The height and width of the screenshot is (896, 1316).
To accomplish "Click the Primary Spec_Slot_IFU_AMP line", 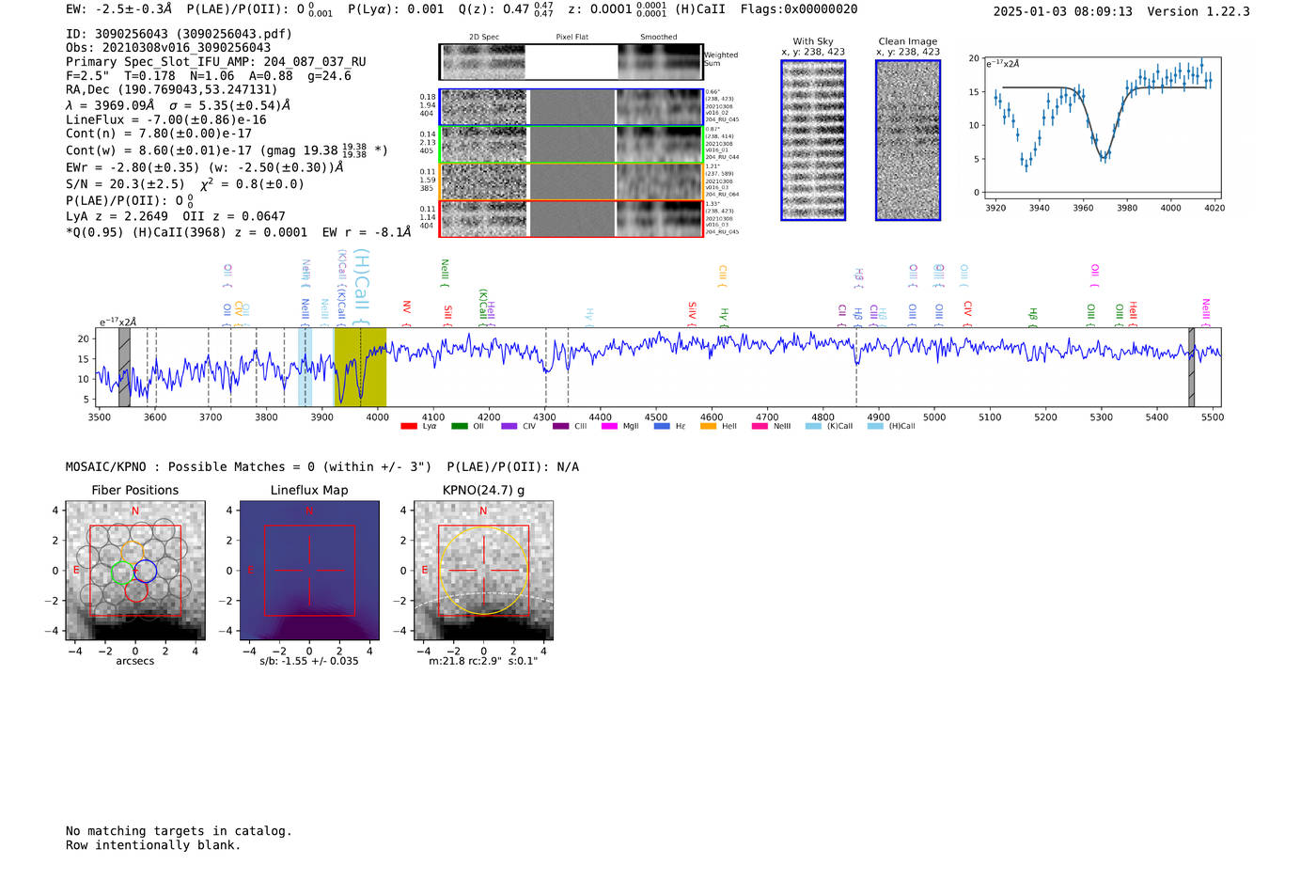I will click(216, 62).
